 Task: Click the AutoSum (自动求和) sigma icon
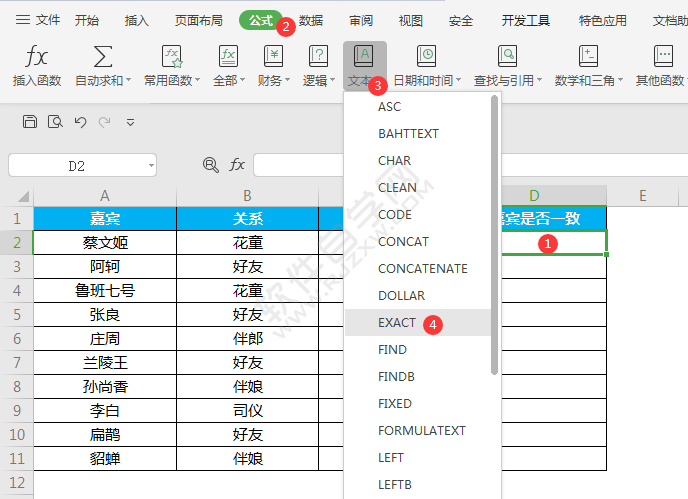click(x=103, y=56)
